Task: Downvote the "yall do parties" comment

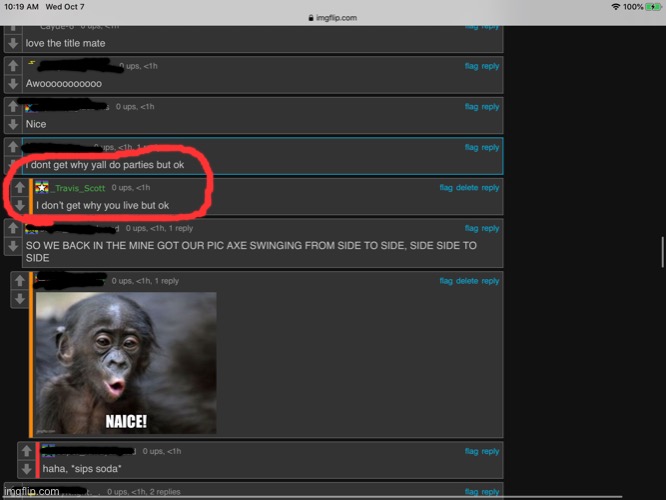Action: 12,165
